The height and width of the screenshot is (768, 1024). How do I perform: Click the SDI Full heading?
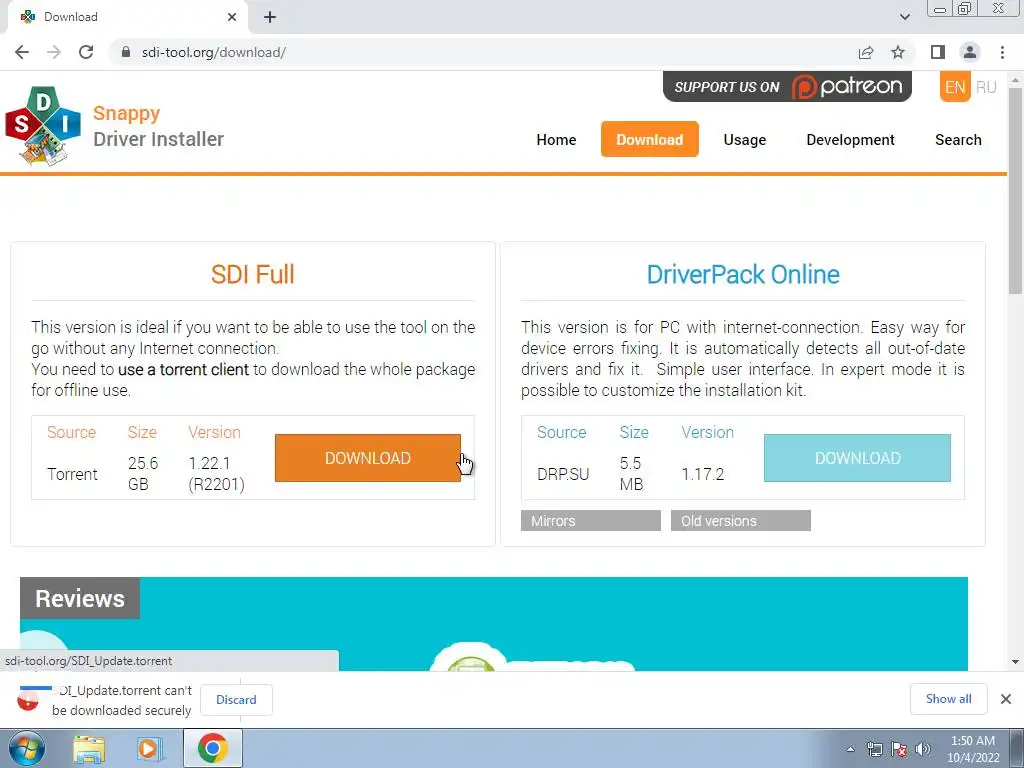(253, 274)
